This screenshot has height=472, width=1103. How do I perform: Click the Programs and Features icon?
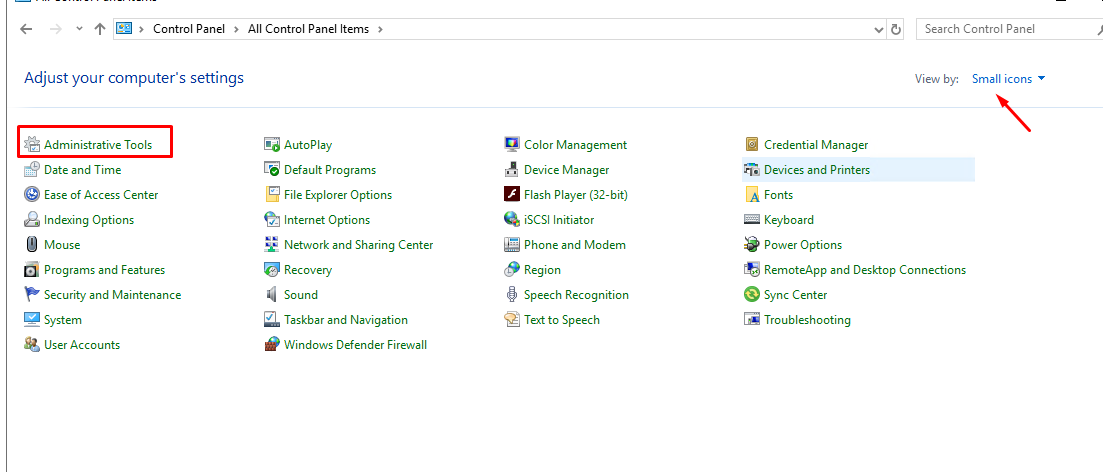32,269
